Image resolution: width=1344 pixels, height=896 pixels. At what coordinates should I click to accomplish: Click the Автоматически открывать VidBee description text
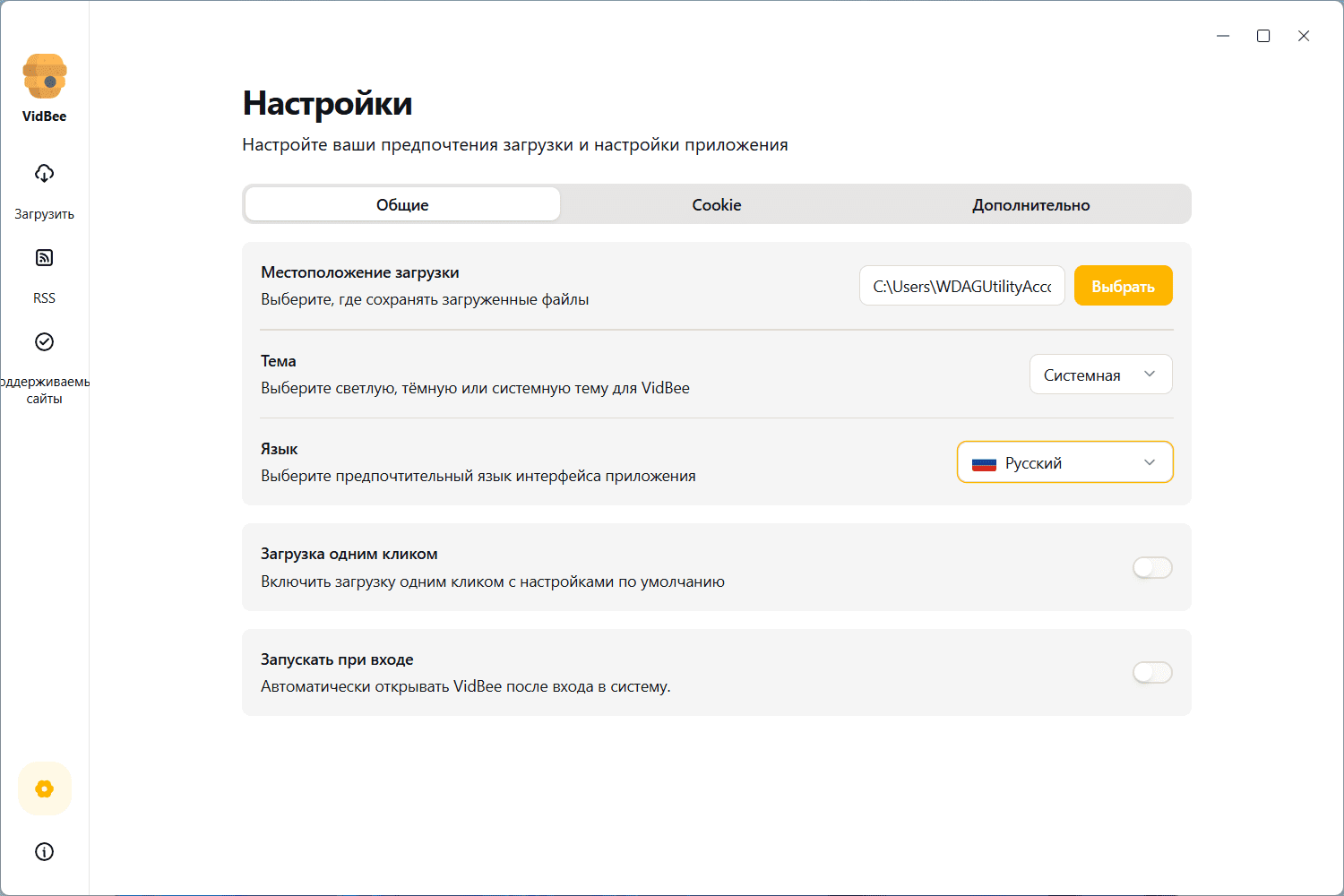pos(466,686)
